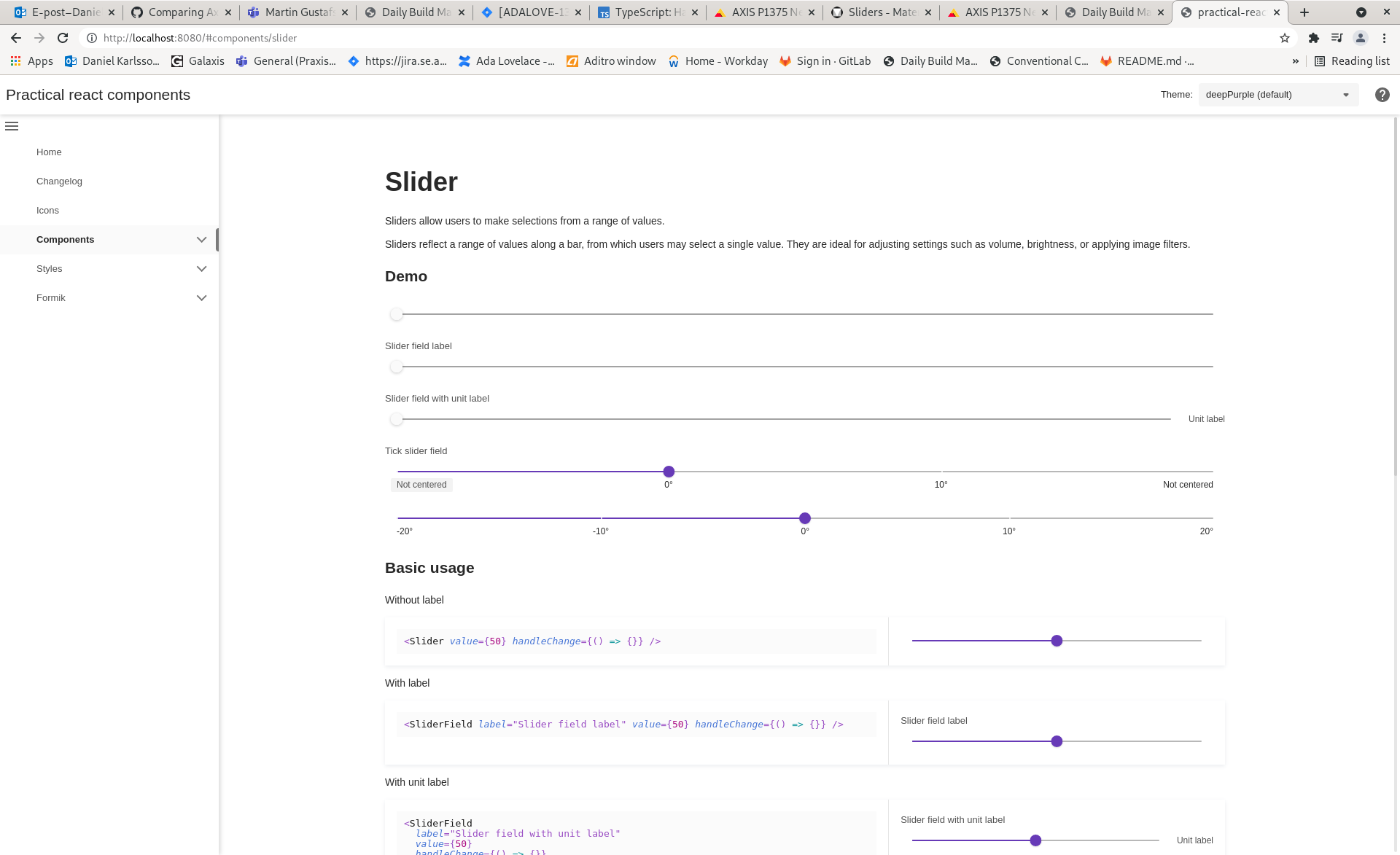1400x855 pixels.
Task: Open Changelog in the sidebar
Action: [59, 181]
